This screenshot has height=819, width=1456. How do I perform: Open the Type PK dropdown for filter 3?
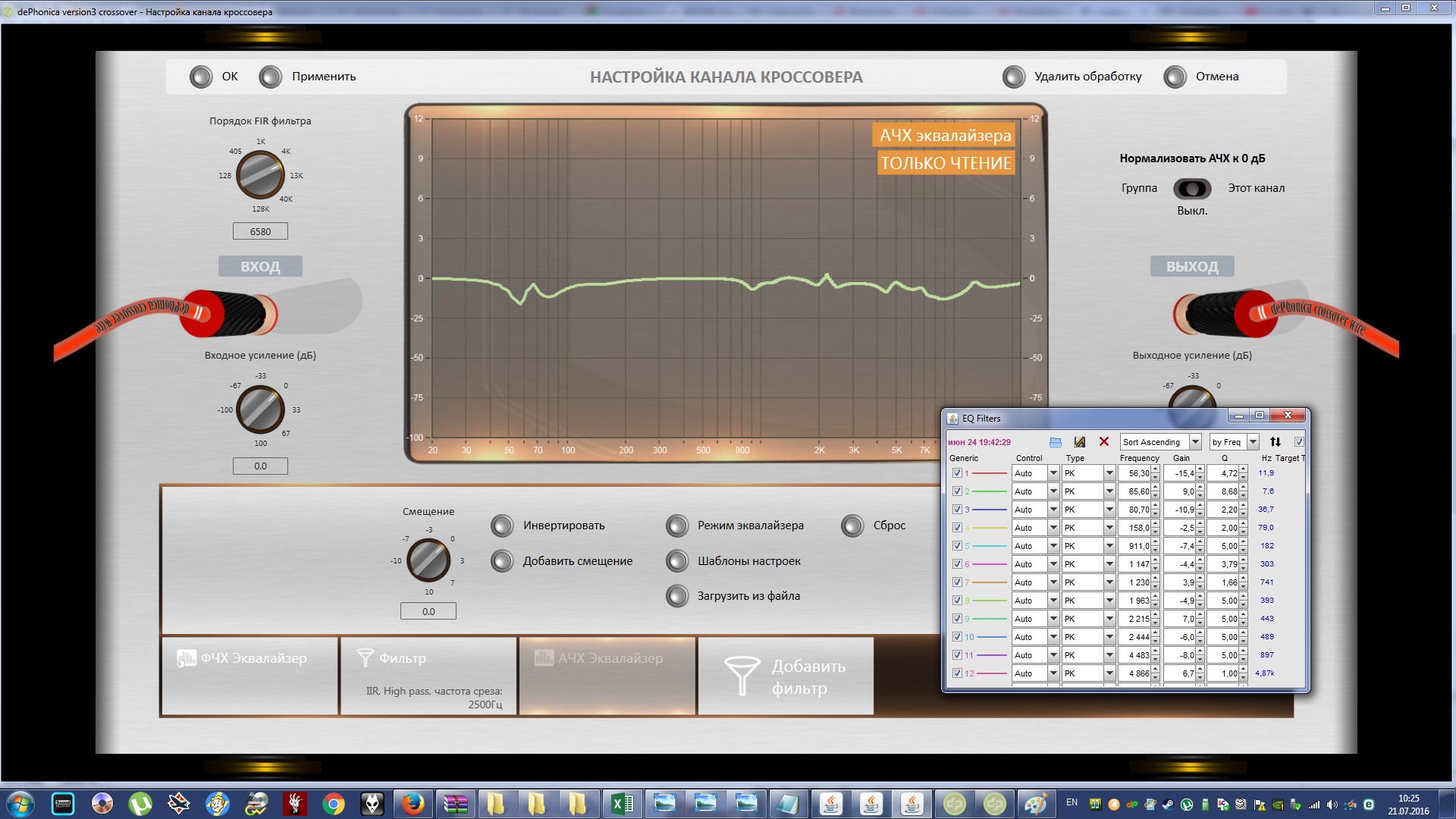coord(1109,510)
